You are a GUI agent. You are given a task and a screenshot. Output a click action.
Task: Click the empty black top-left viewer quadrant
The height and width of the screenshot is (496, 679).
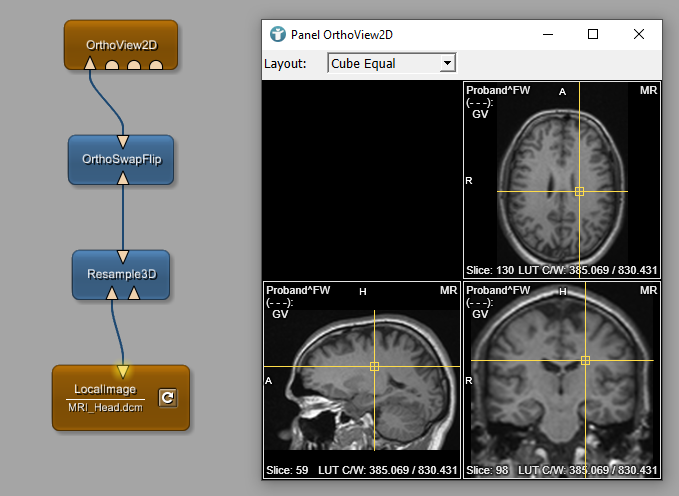[361, 180]
